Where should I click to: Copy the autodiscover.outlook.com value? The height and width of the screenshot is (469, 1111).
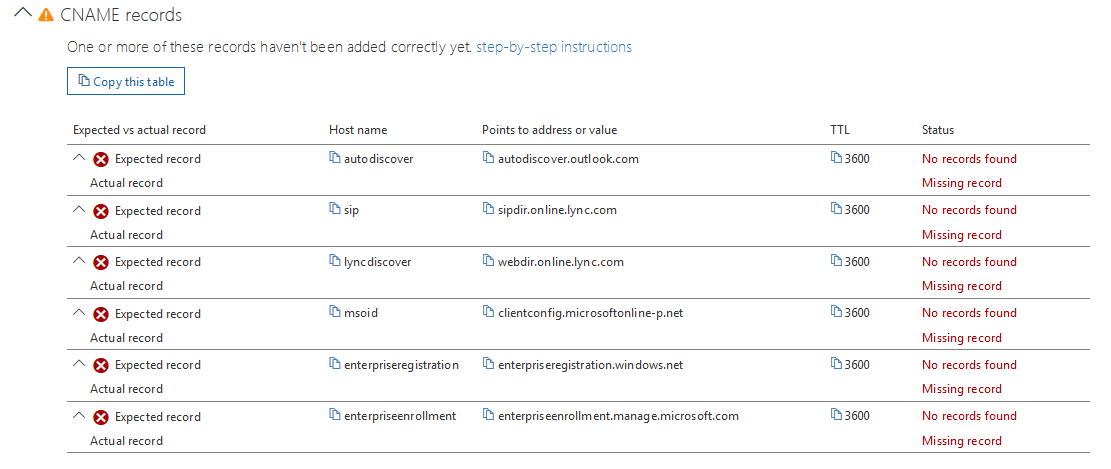point(487,158)
